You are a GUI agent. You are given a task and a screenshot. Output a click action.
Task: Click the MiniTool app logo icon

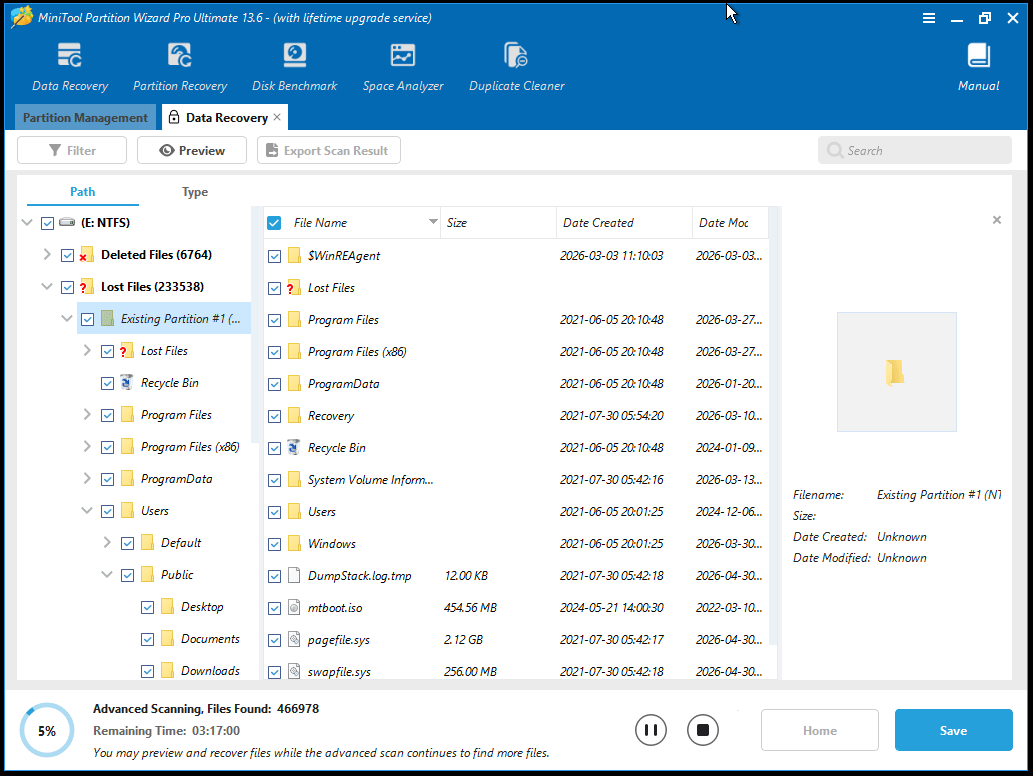coord(21,17)
